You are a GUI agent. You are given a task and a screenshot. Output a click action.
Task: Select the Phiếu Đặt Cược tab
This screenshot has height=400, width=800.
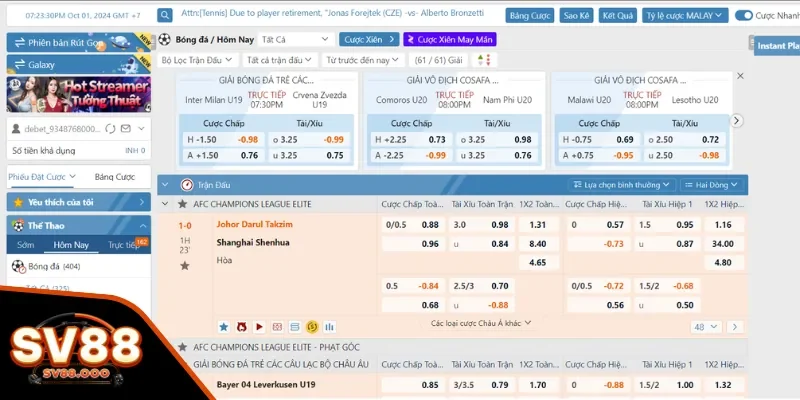42,177
